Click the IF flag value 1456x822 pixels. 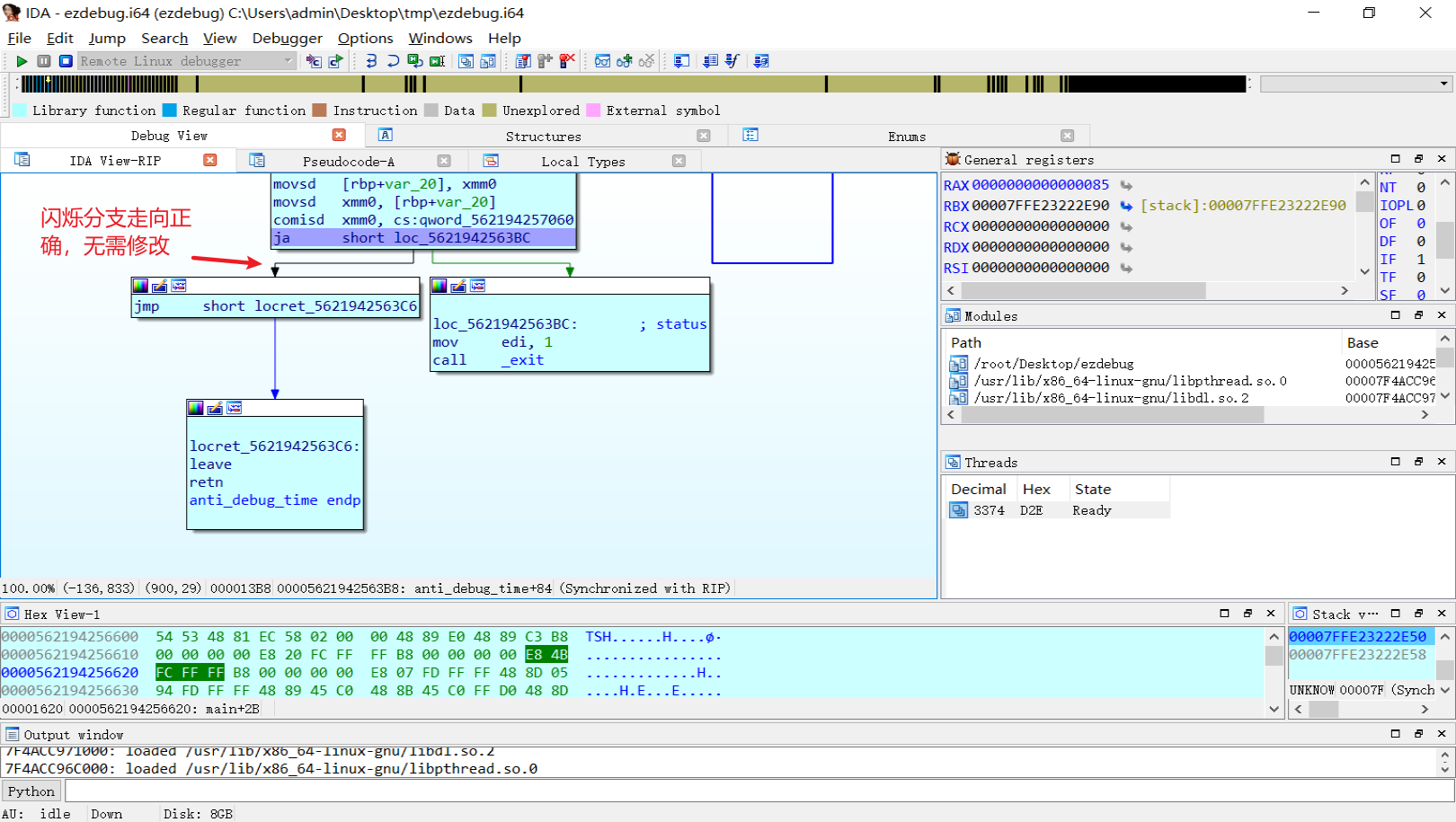[x=1421, y=259]
